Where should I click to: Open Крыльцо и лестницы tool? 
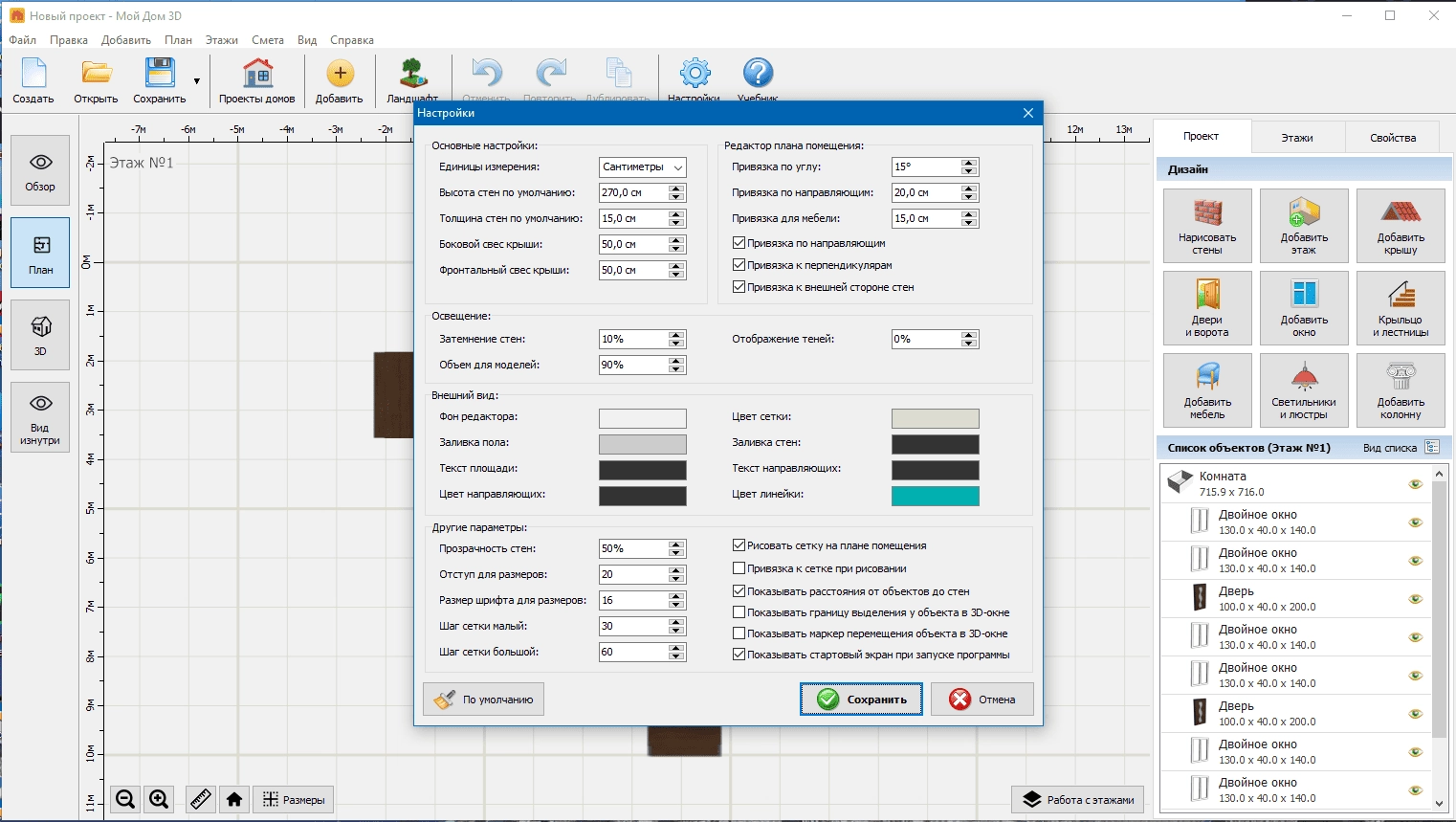coord(1401,308)
